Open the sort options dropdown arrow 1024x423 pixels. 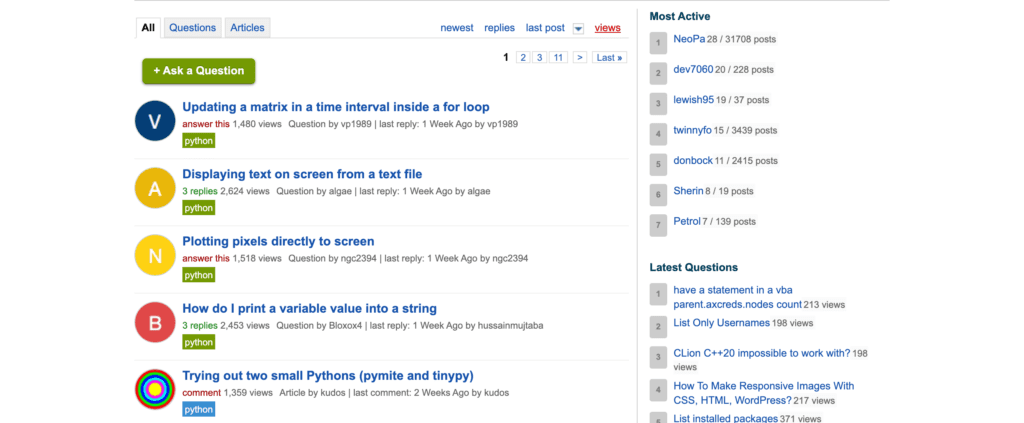[578, 29]
